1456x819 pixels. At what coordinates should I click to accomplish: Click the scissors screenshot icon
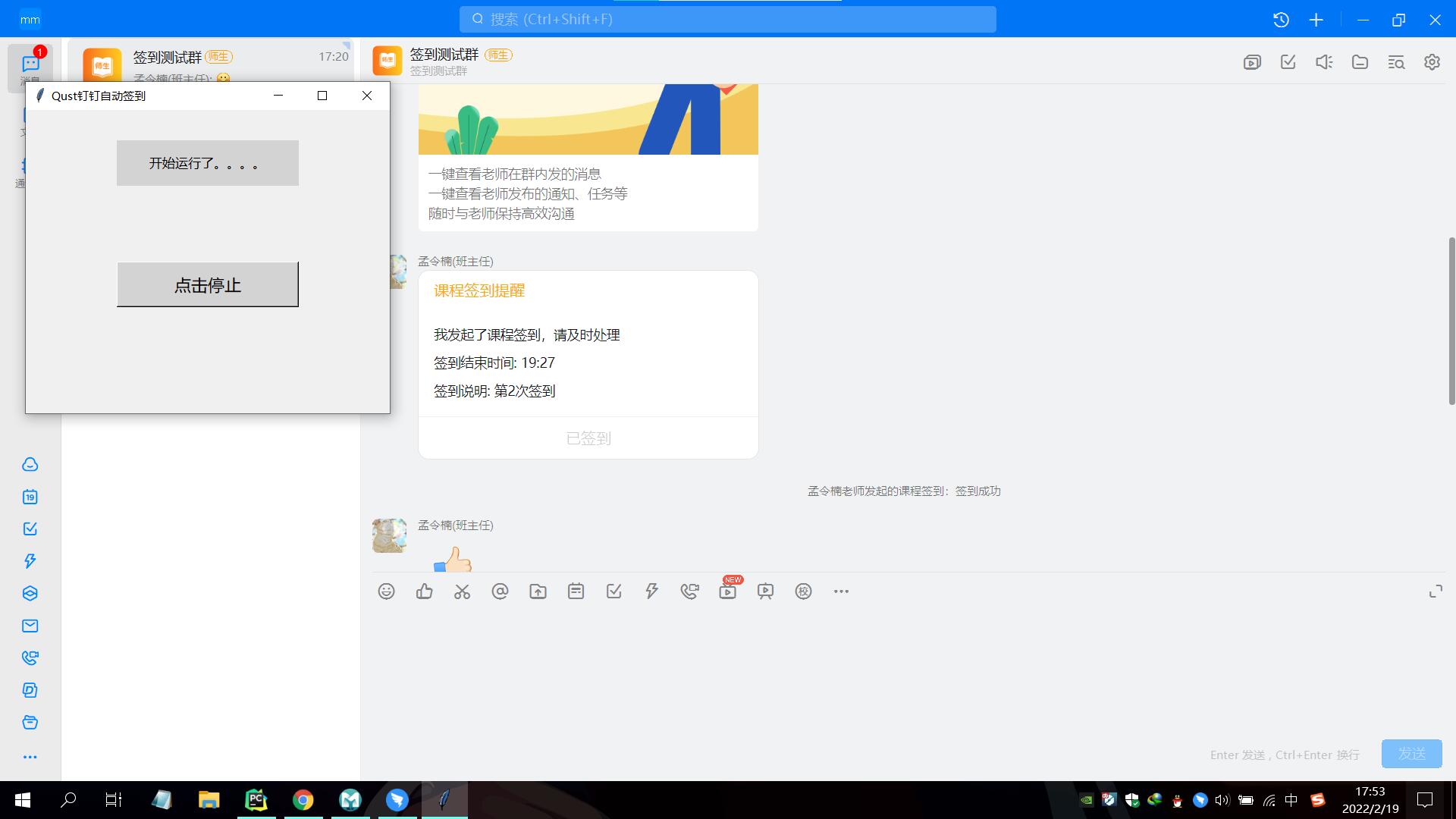pos(462,591)
